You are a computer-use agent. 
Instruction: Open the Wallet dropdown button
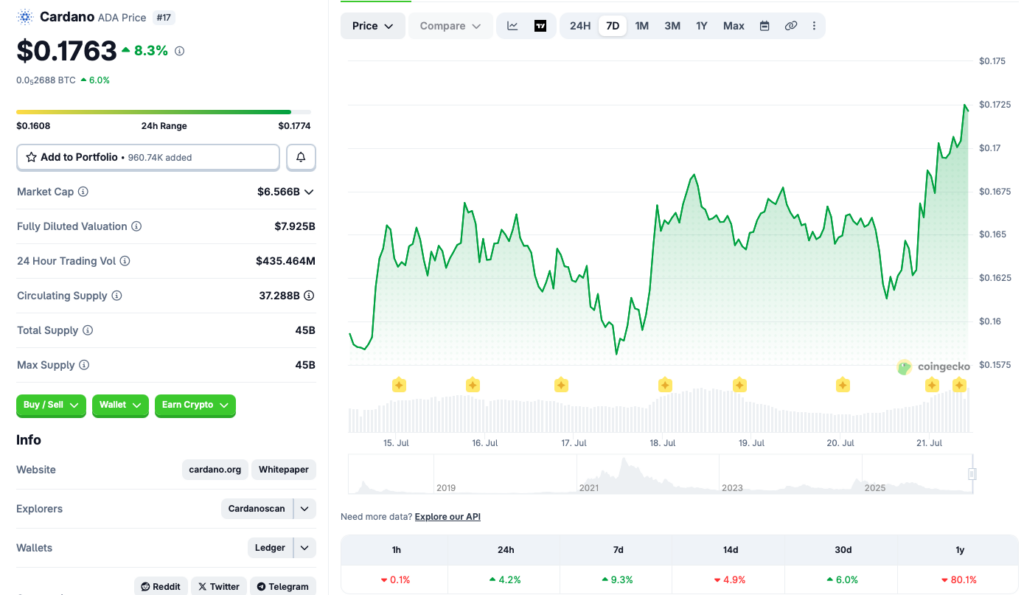[x=120, y=405]
